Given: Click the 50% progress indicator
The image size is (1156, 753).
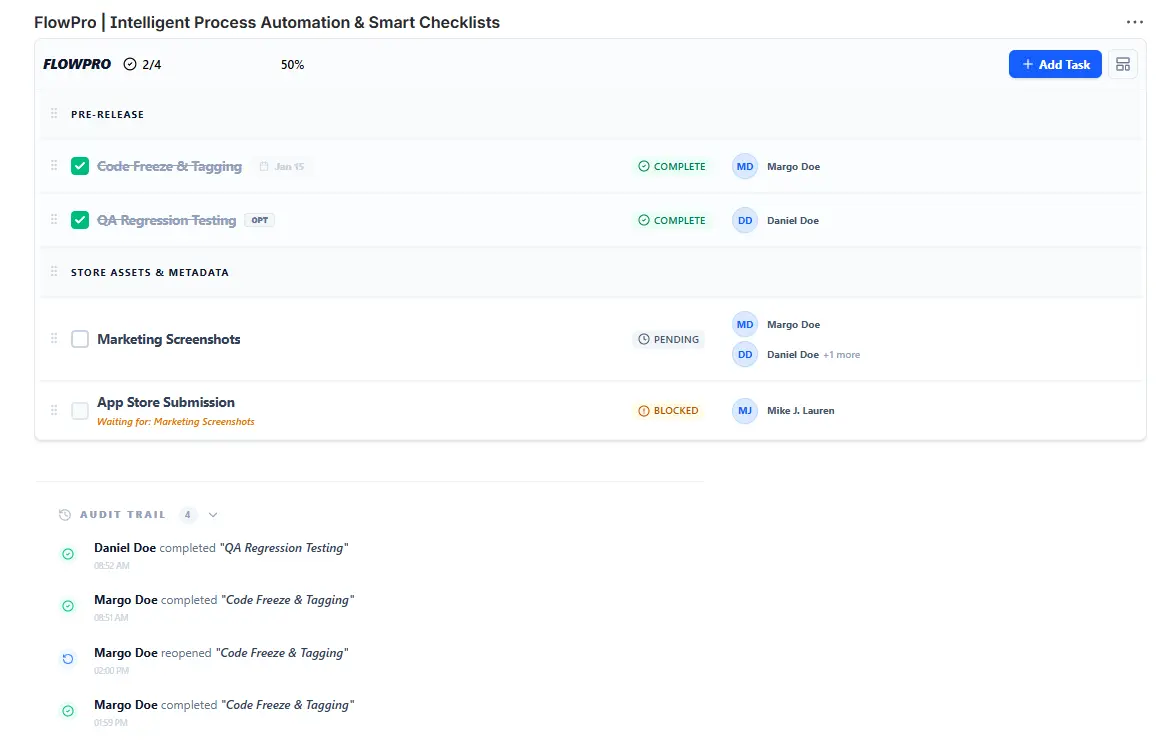Looking at the screenshot, I should [x=292, y=65].
